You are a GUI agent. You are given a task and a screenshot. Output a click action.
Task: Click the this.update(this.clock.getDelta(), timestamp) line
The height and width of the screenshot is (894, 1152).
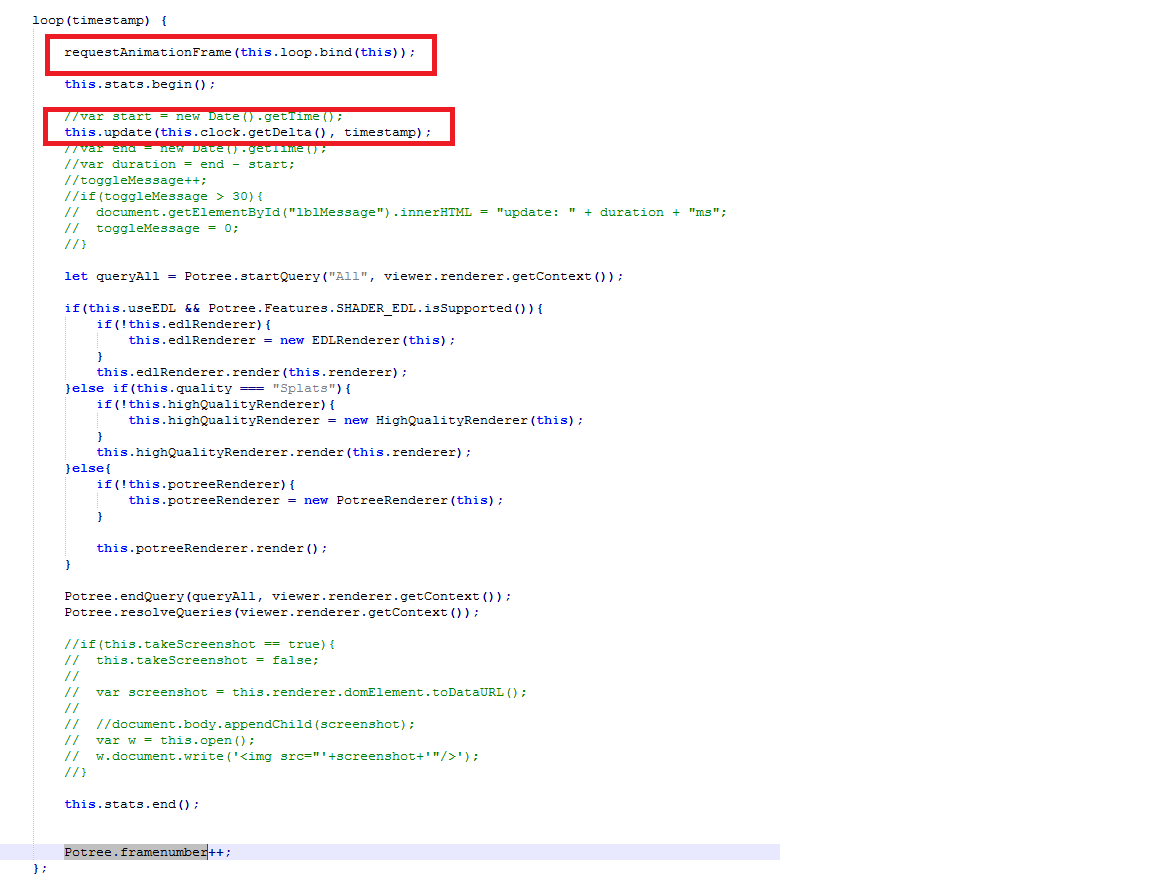click(248, 132)
